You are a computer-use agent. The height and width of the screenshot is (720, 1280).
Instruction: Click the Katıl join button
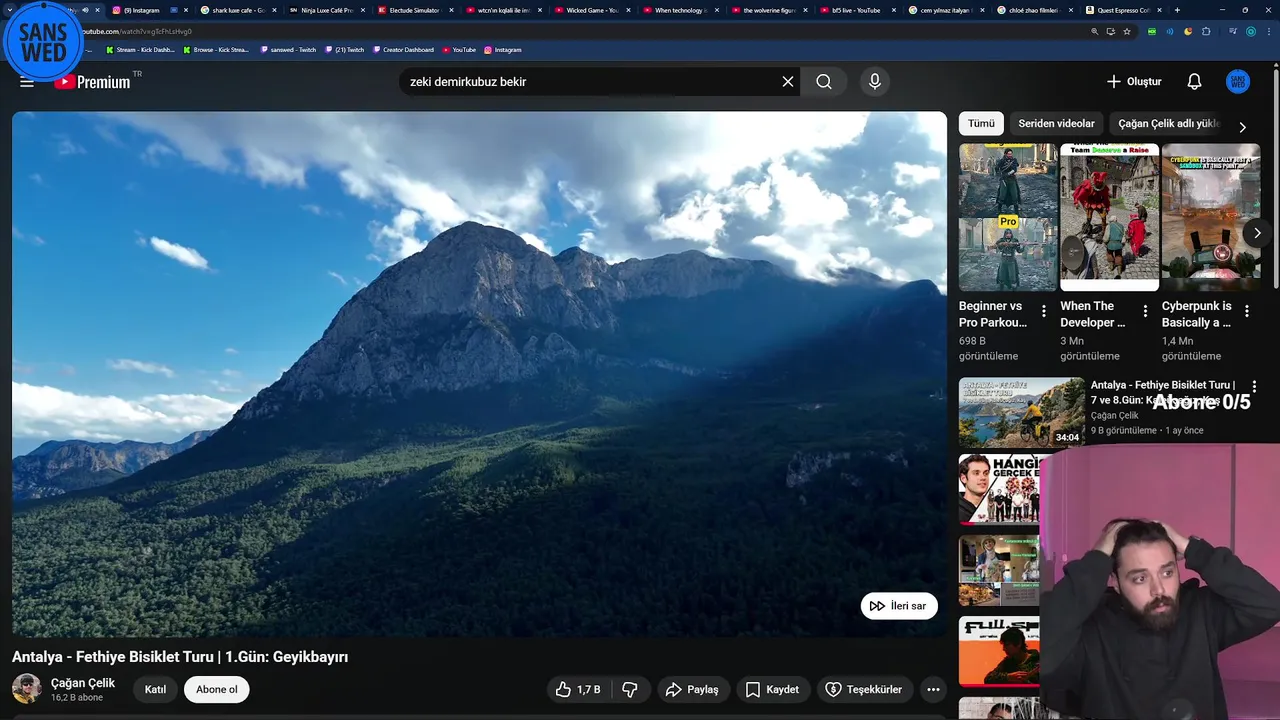[155, 689]
